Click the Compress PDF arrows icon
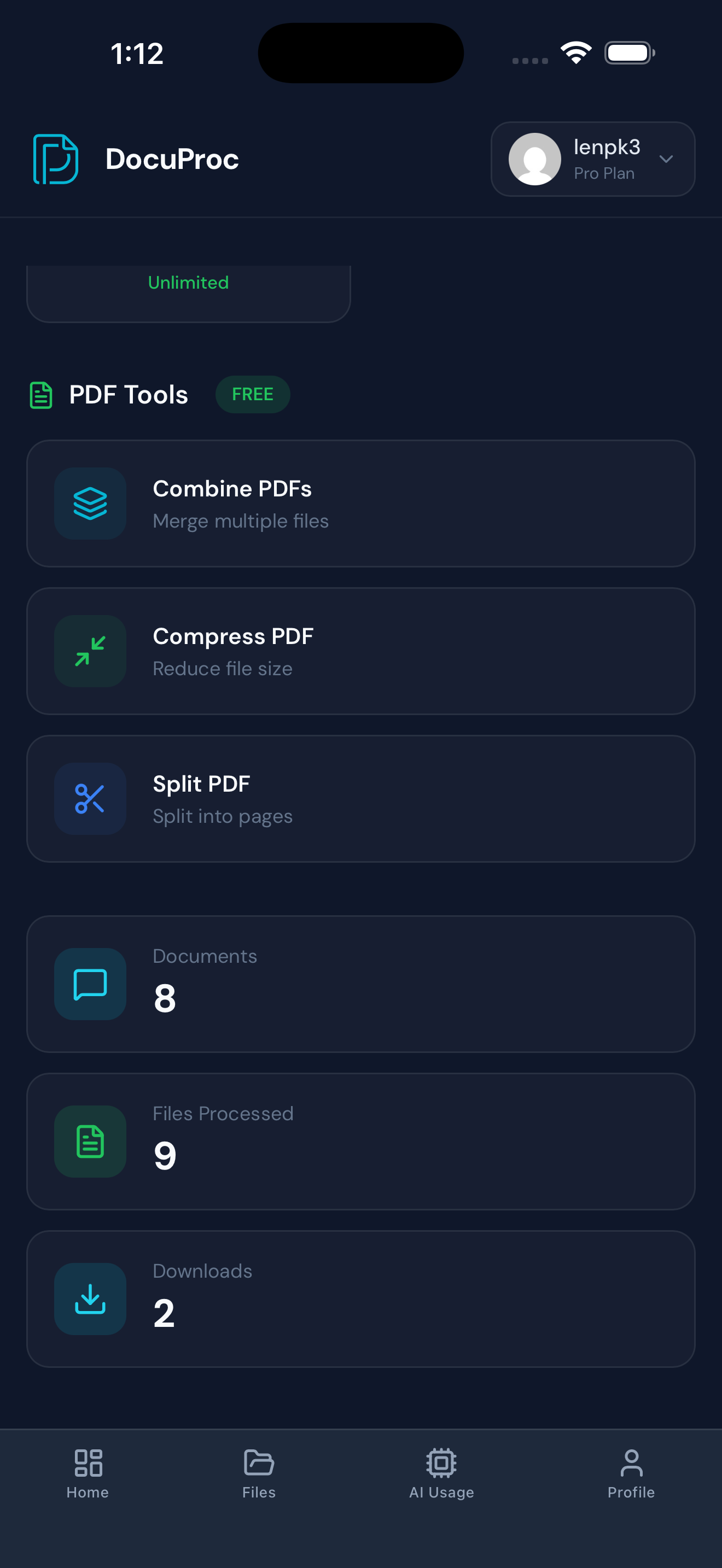The image size is (722, 1568). [x=90, y=651]
